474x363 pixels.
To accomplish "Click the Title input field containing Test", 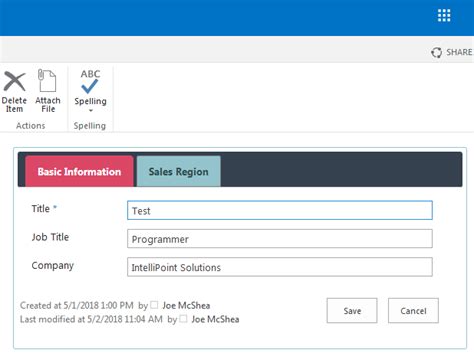I will [280, 210].
